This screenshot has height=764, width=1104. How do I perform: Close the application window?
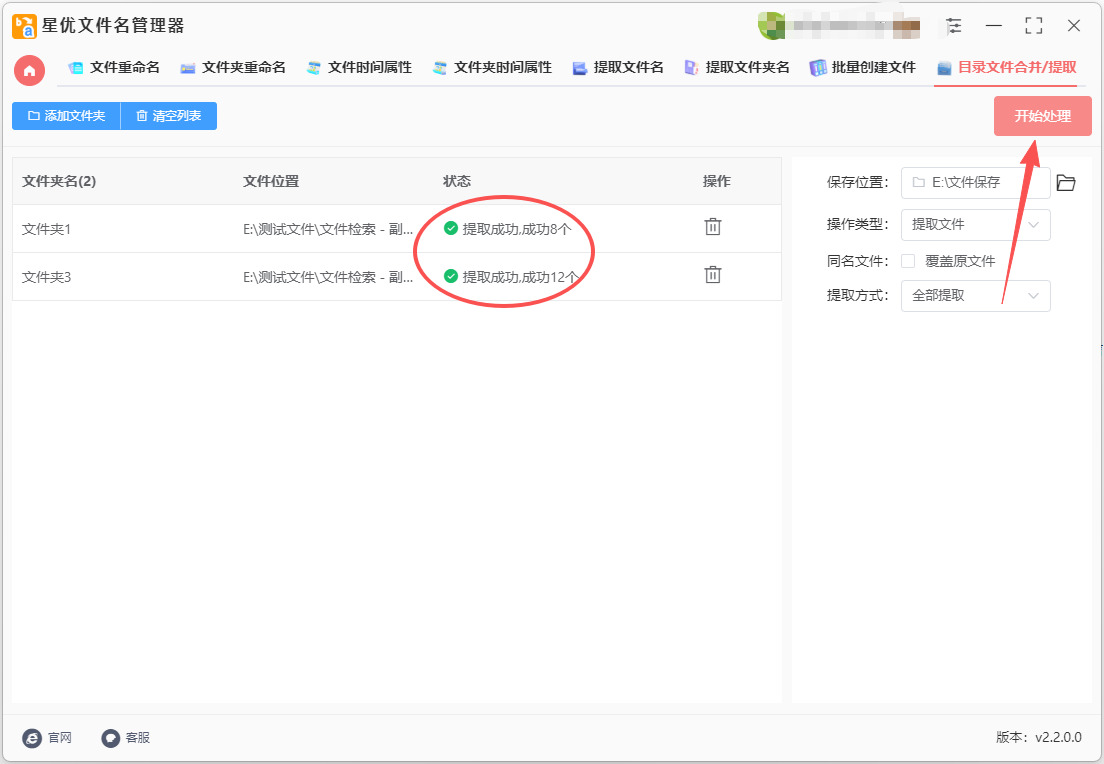1074,26
